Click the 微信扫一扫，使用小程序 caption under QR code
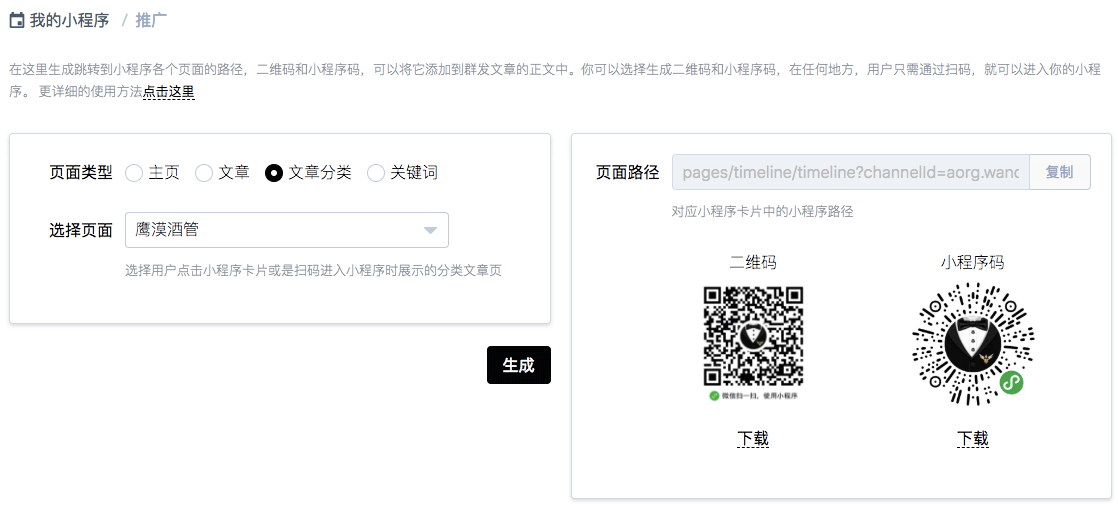 [753, 395]
